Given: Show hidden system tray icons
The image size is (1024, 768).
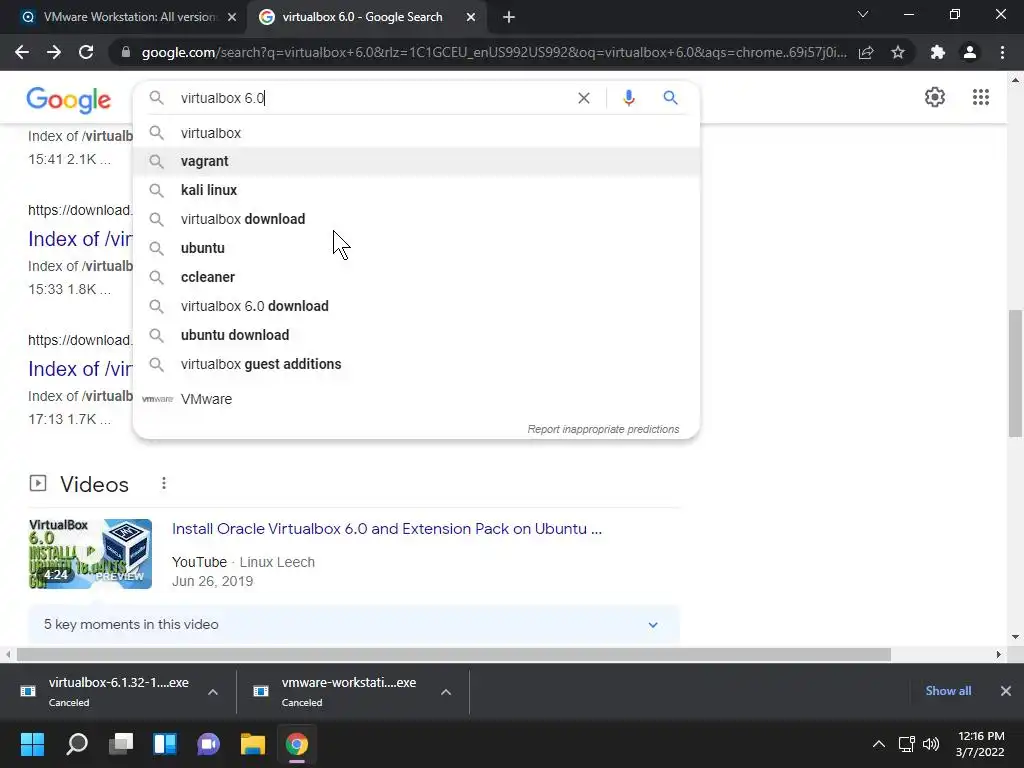Looking at the screenshot, I should click(879, 744).
